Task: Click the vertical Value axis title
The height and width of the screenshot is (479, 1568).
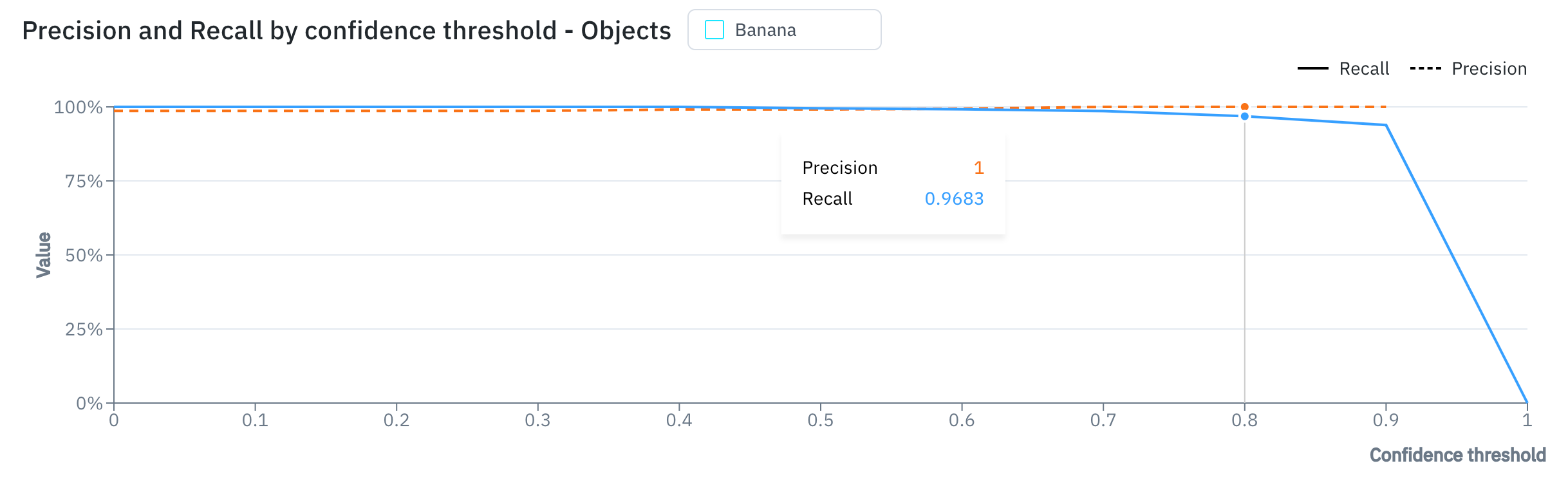Action: (x=44, y=255)
